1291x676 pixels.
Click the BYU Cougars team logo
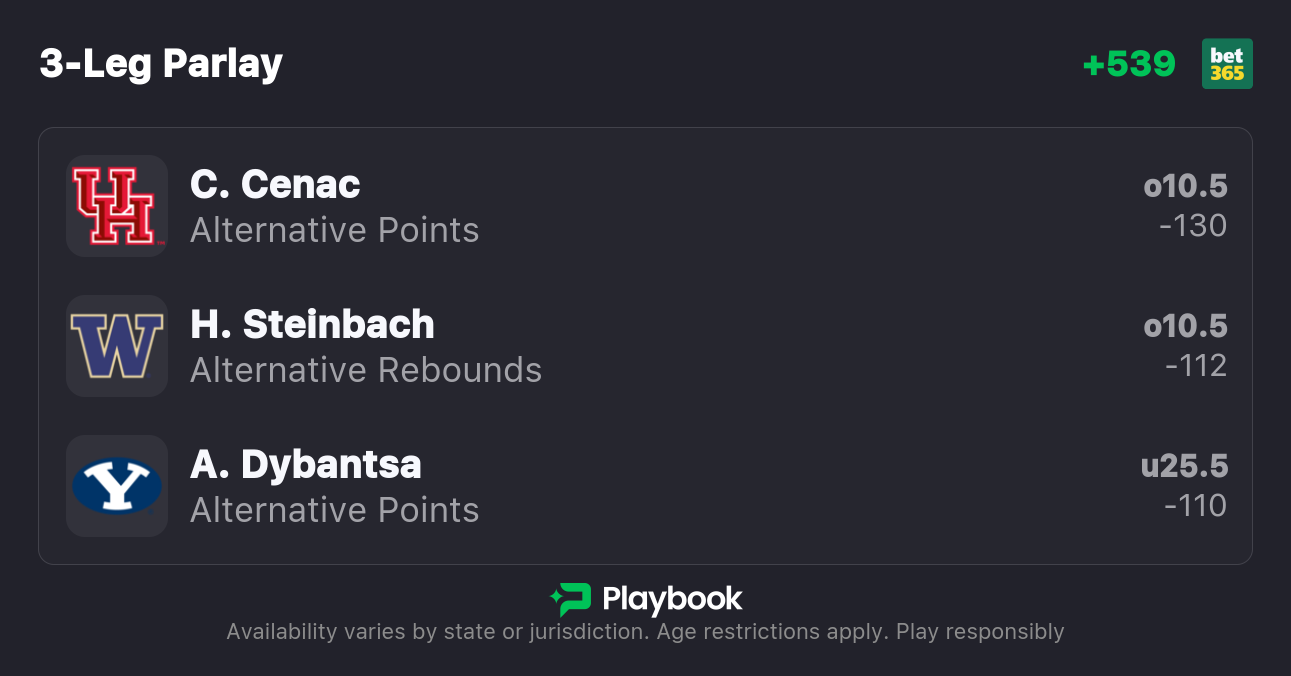click(116, 486)
